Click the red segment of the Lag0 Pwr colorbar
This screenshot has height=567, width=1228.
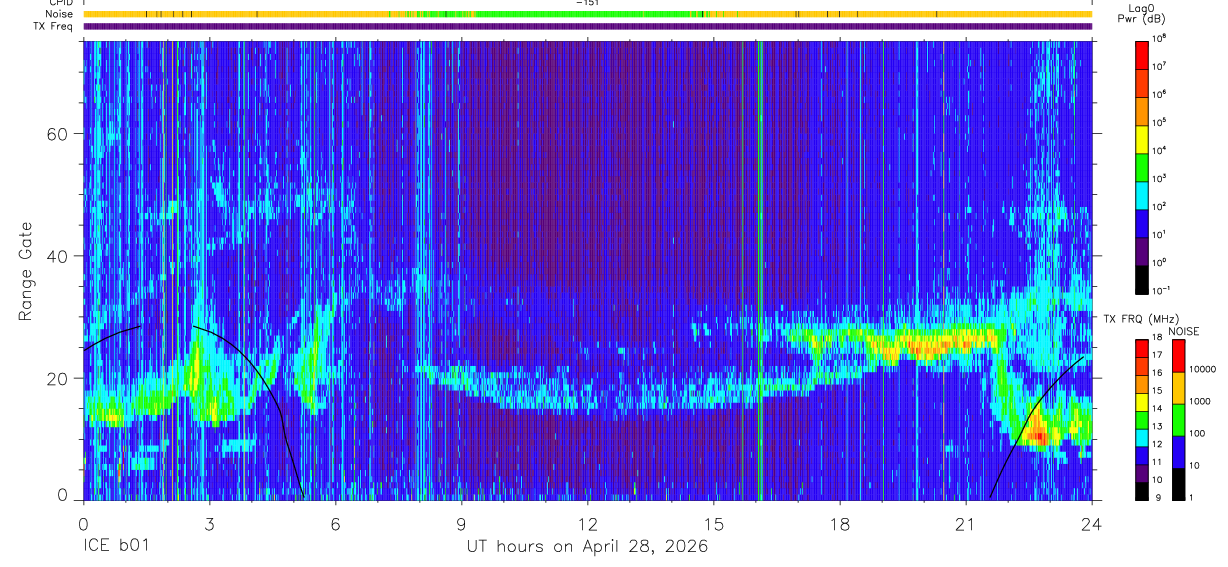click(x=1142, y=54)
